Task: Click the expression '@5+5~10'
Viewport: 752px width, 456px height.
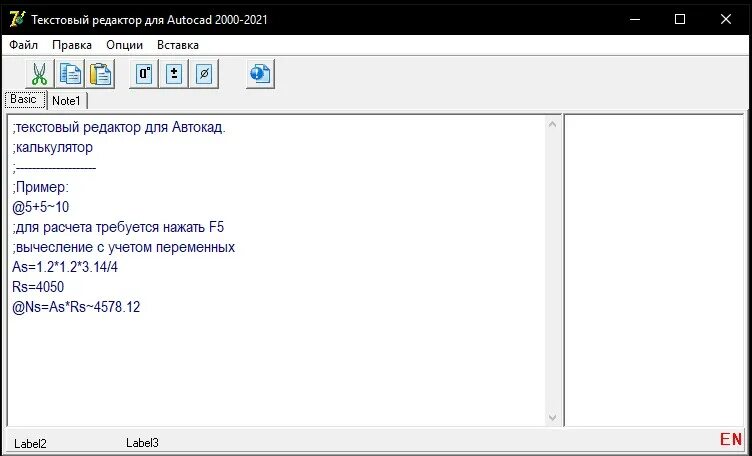Action: [41, 207]
